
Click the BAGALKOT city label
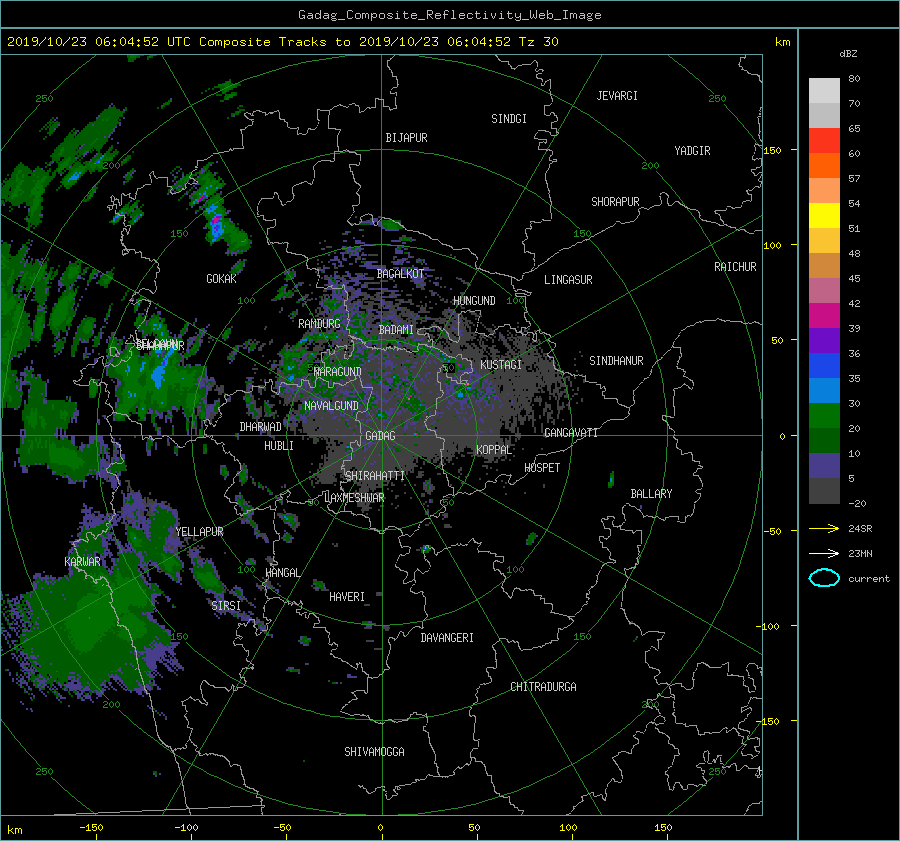click(x=400, y=274)
